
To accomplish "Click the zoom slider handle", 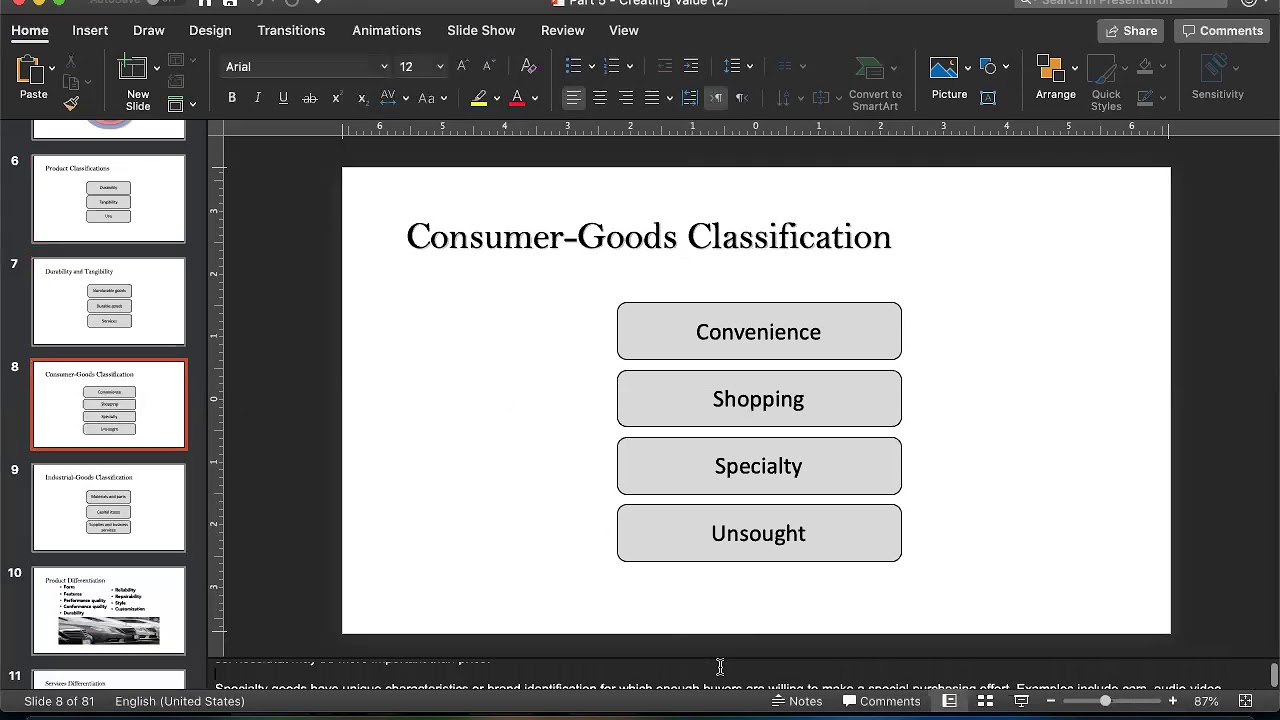I will click(1105, 701).
